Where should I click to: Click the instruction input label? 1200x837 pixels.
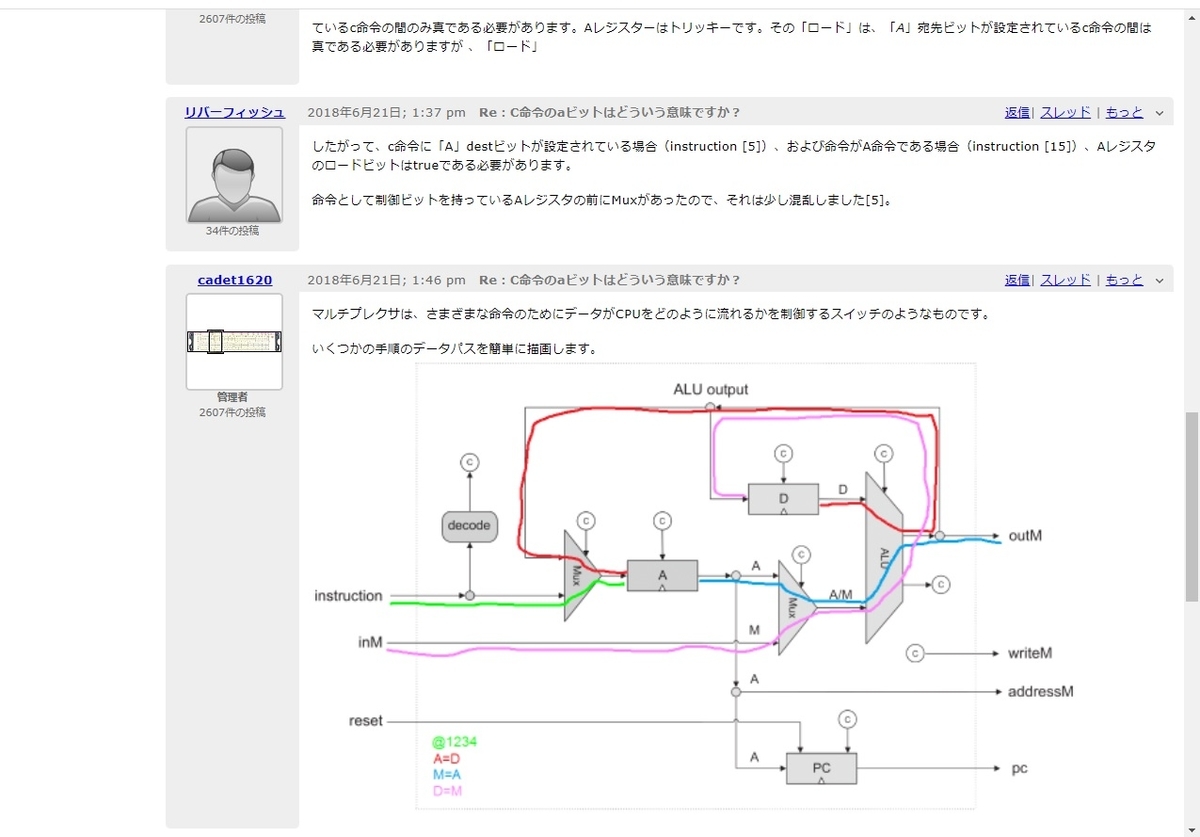pos(348,596)
